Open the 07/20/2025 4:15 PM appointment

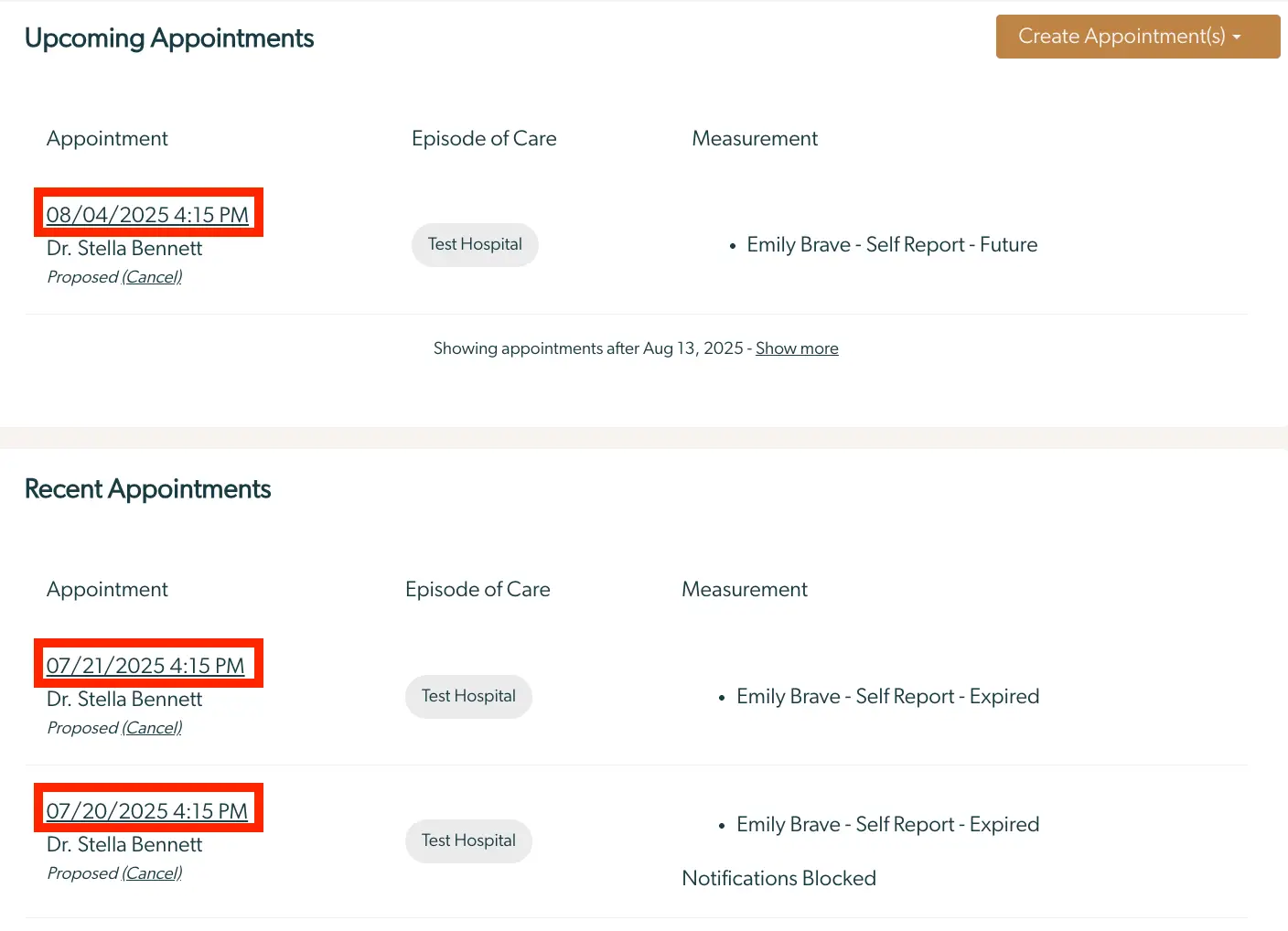(147, 811)
